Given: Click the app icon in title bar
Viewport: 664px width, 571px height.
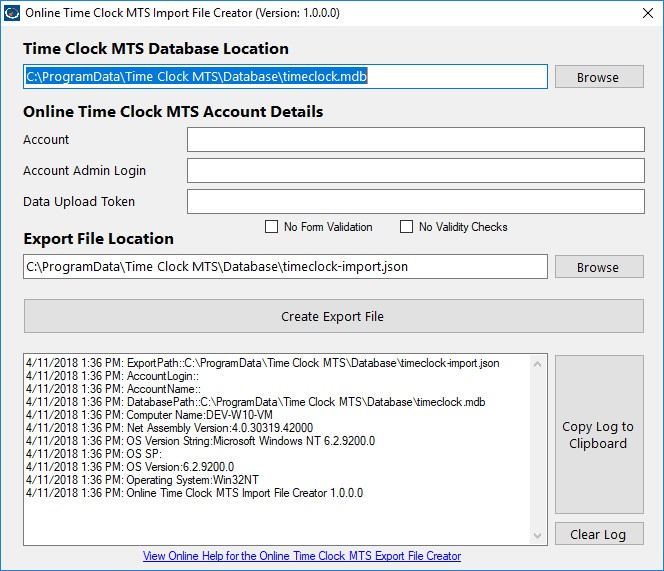Looking at the screenshot, I should [11, 13].
